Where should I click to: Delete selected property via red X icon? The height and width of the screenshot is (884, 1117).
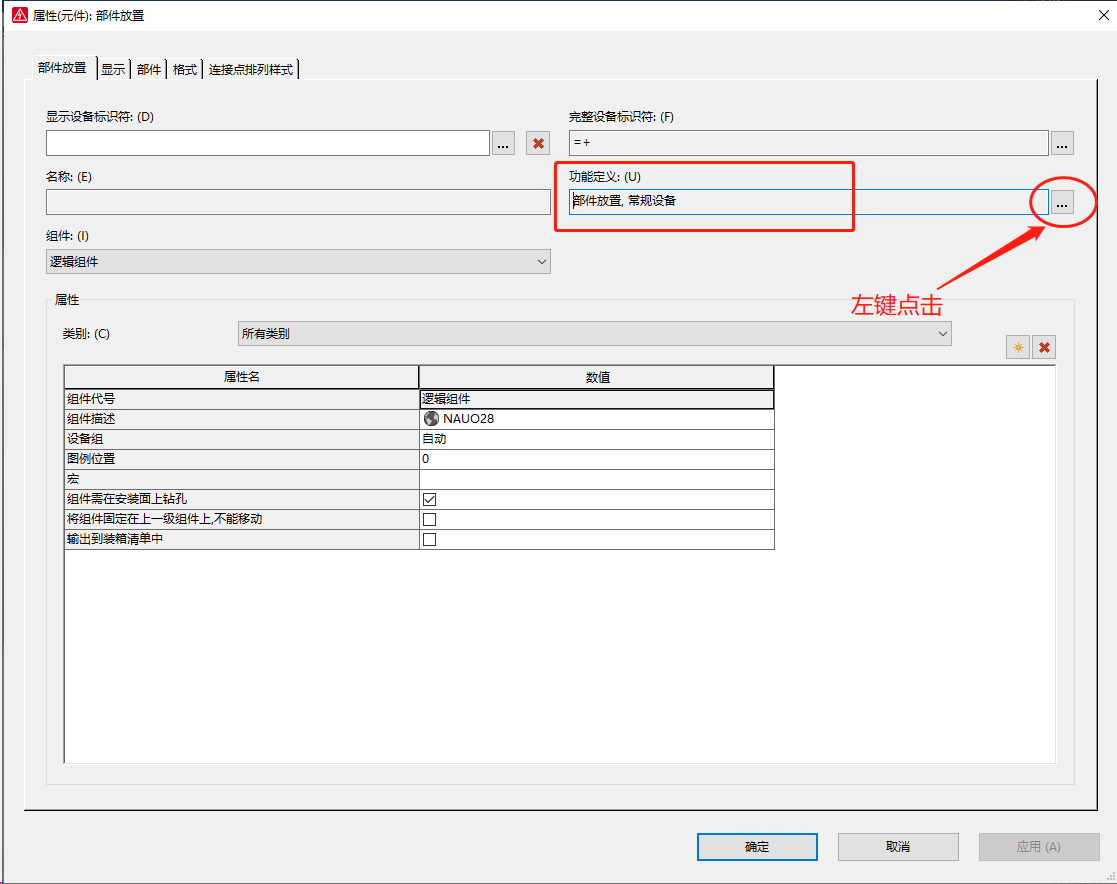click(x=1044, y=346)
